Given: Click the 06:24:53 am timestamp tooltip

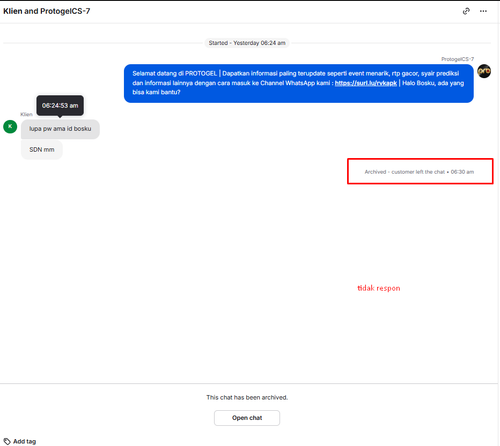Looking at the screenshot, I should (60, 106).
